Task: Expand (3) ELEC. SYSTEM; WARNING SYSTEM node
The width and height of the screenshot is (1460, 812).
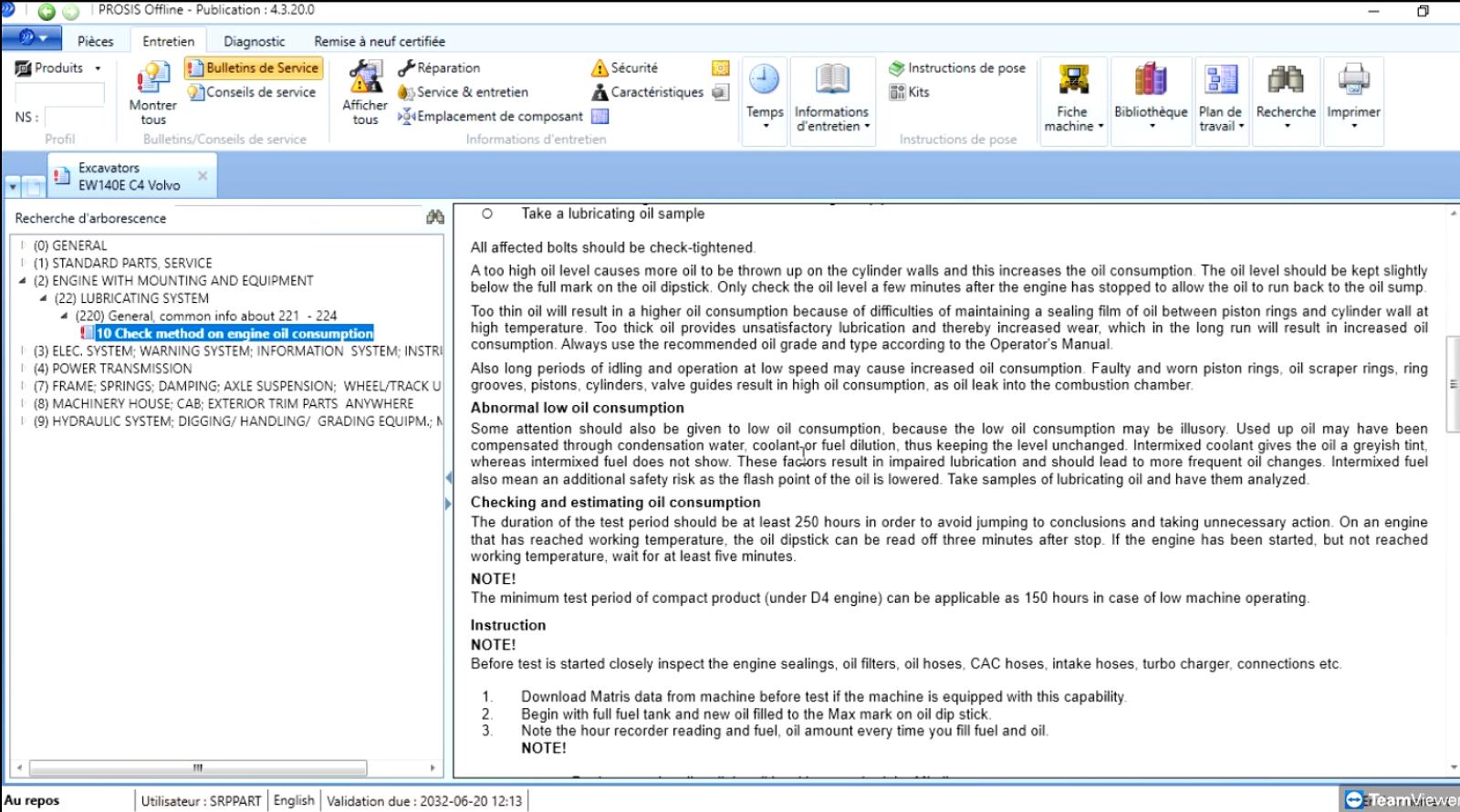Action: pos(23,350)
